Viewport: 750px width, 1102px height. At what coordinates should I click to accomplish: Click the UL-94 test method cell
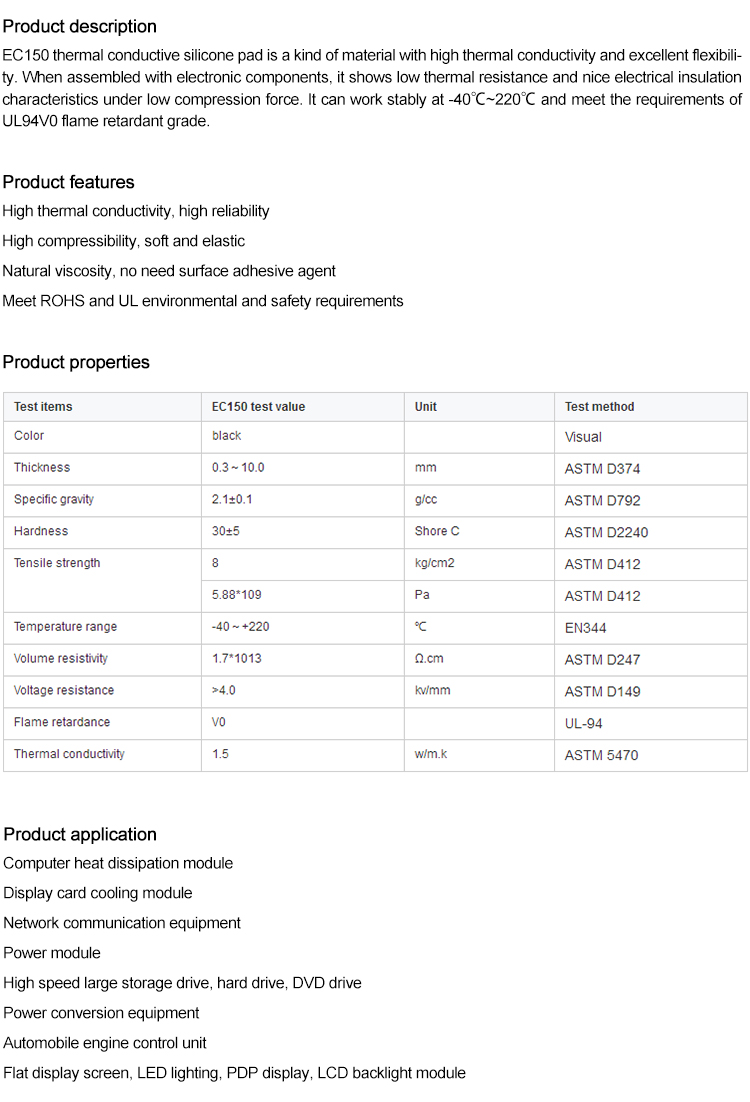[x=584, y=723]
